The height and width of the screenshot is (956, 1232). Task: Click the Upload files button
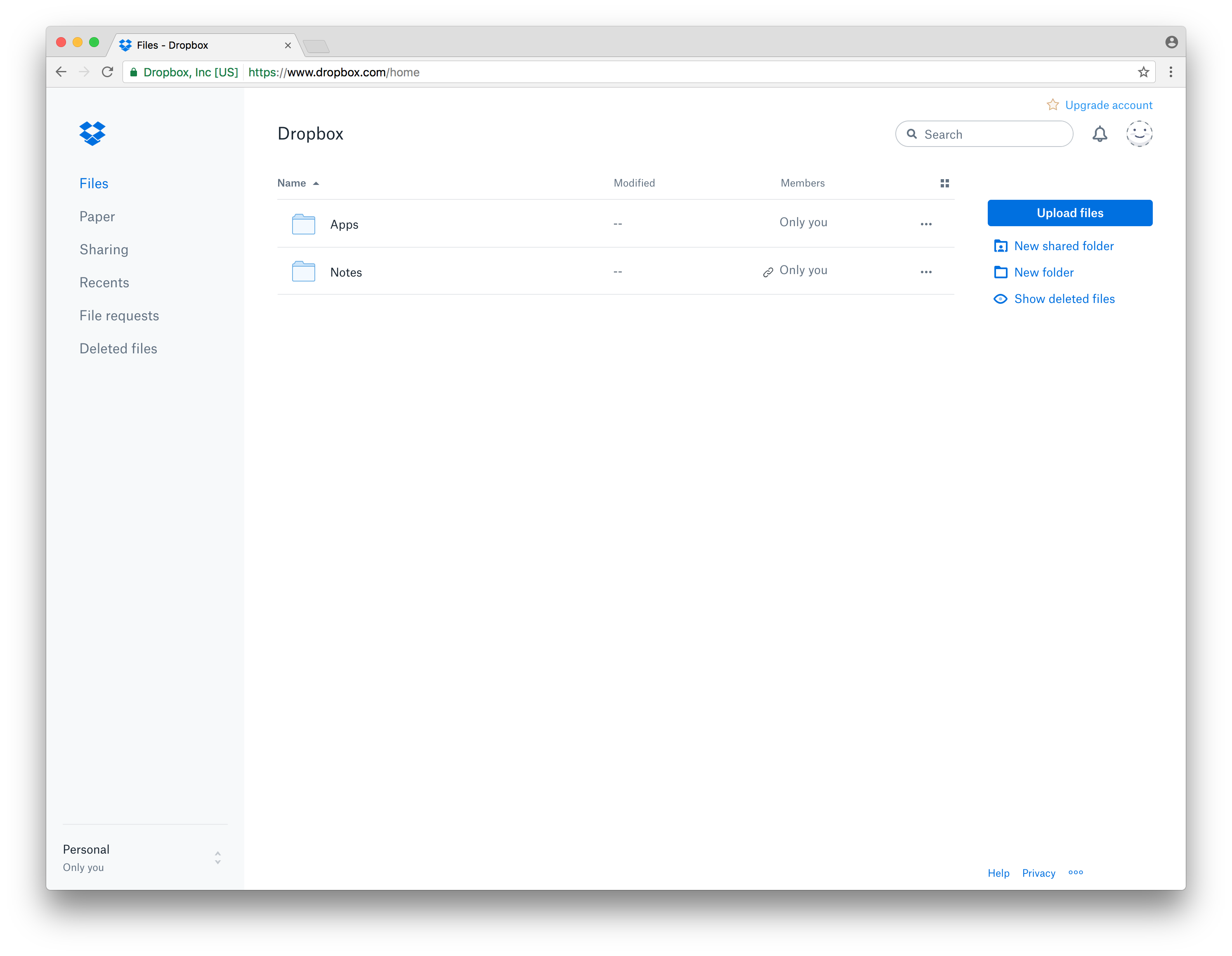1069,213
